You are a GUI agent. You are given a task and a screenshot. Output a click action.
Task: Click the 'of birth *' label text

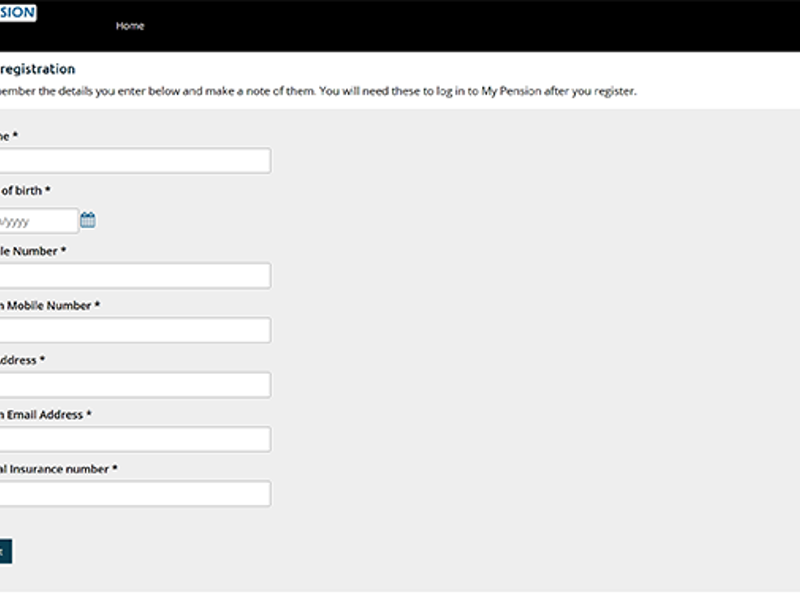pos(25,190)
